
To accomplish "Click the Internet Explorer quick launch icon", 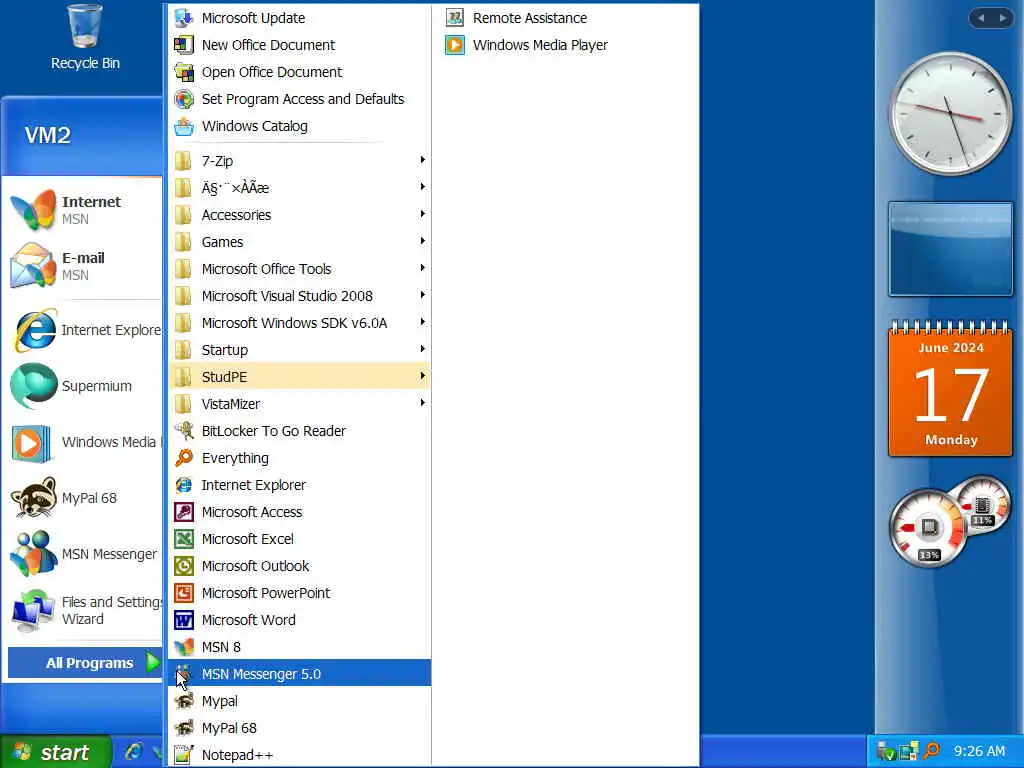I will coord(134,752).
